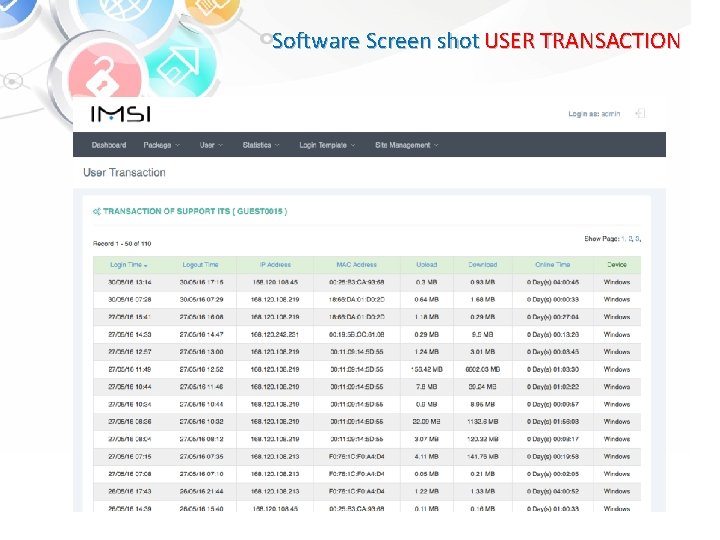This screenshot has width=720, height=540.
Task: Click IP address 168.123.242.231
Action: (x=275, y=335)
